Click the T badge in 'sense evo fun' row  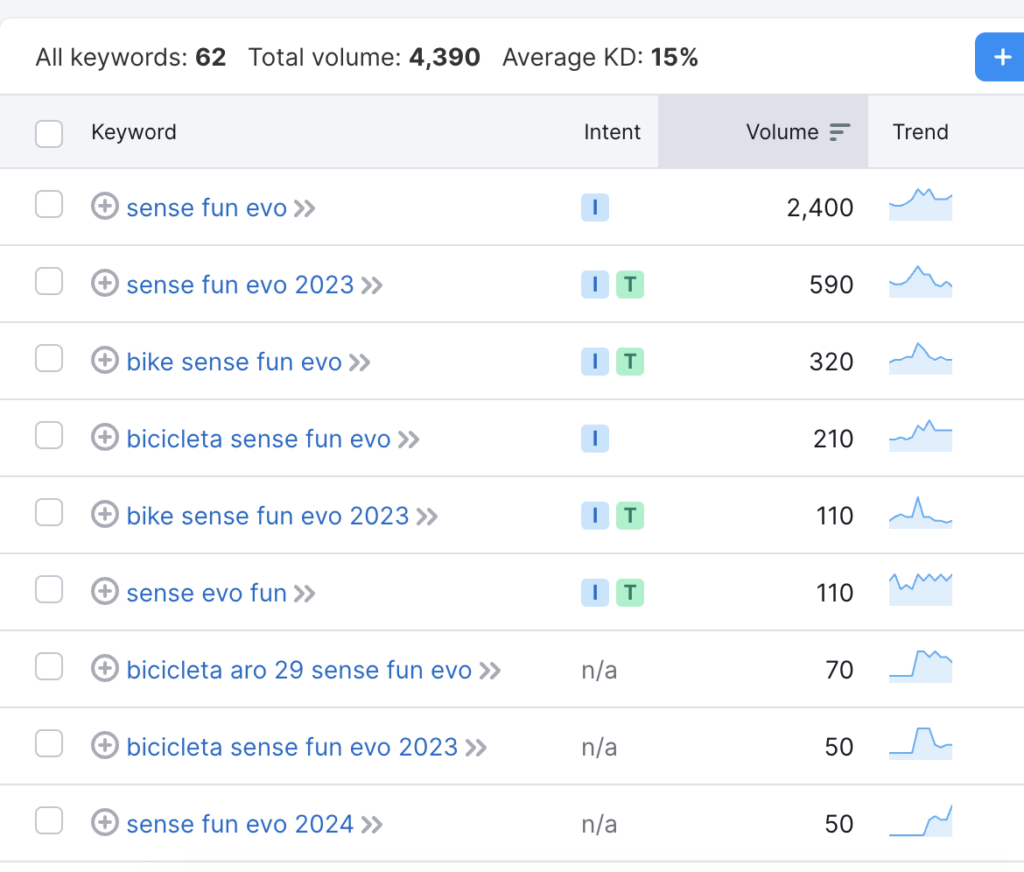click(630, 593)
